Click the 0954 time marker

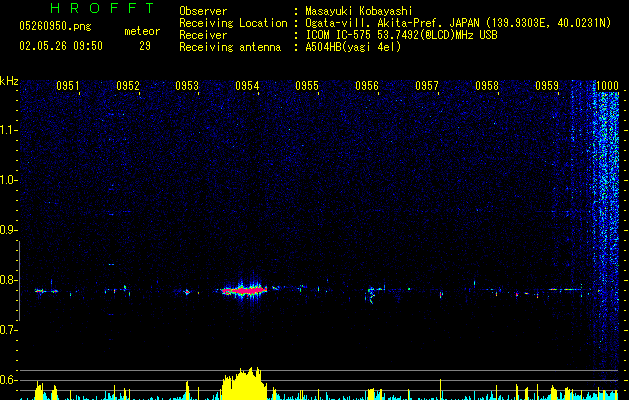pyautogui.click(x=247, y=86)
